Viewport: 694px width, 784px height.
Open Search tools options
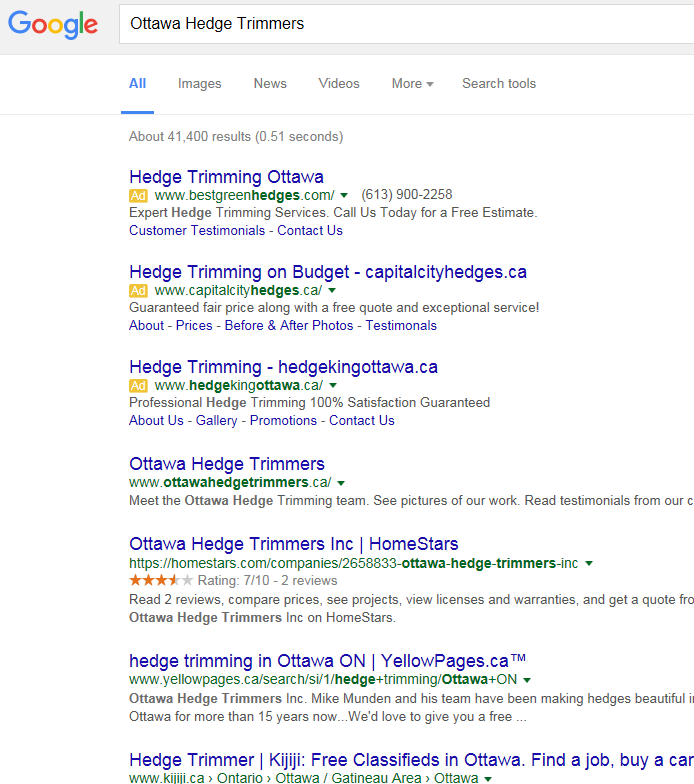pyautogui.click(x=499, y=84)
